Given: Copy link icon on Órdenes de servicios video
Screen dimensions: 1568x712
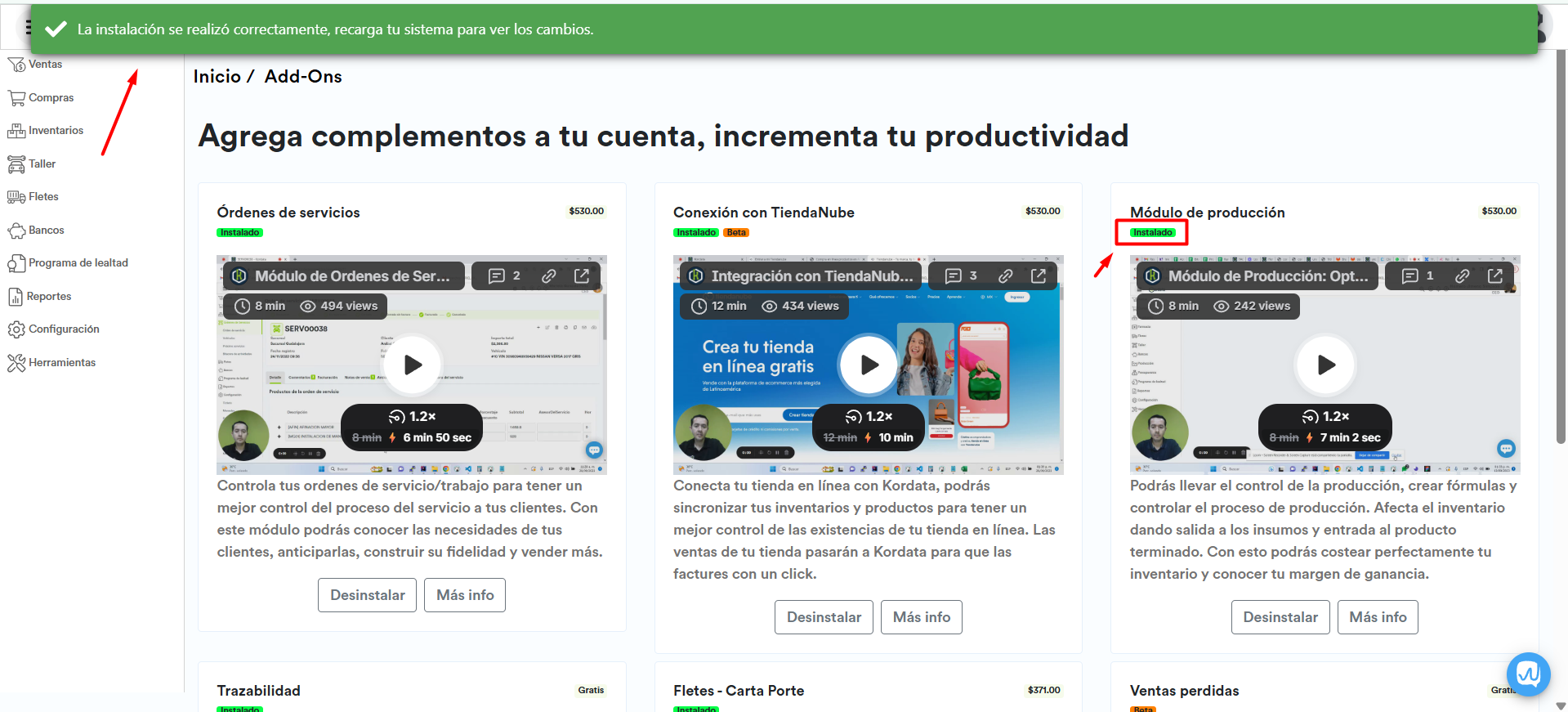Looking at the screenshot, I should pyautogui.click(x=549, y=276).
